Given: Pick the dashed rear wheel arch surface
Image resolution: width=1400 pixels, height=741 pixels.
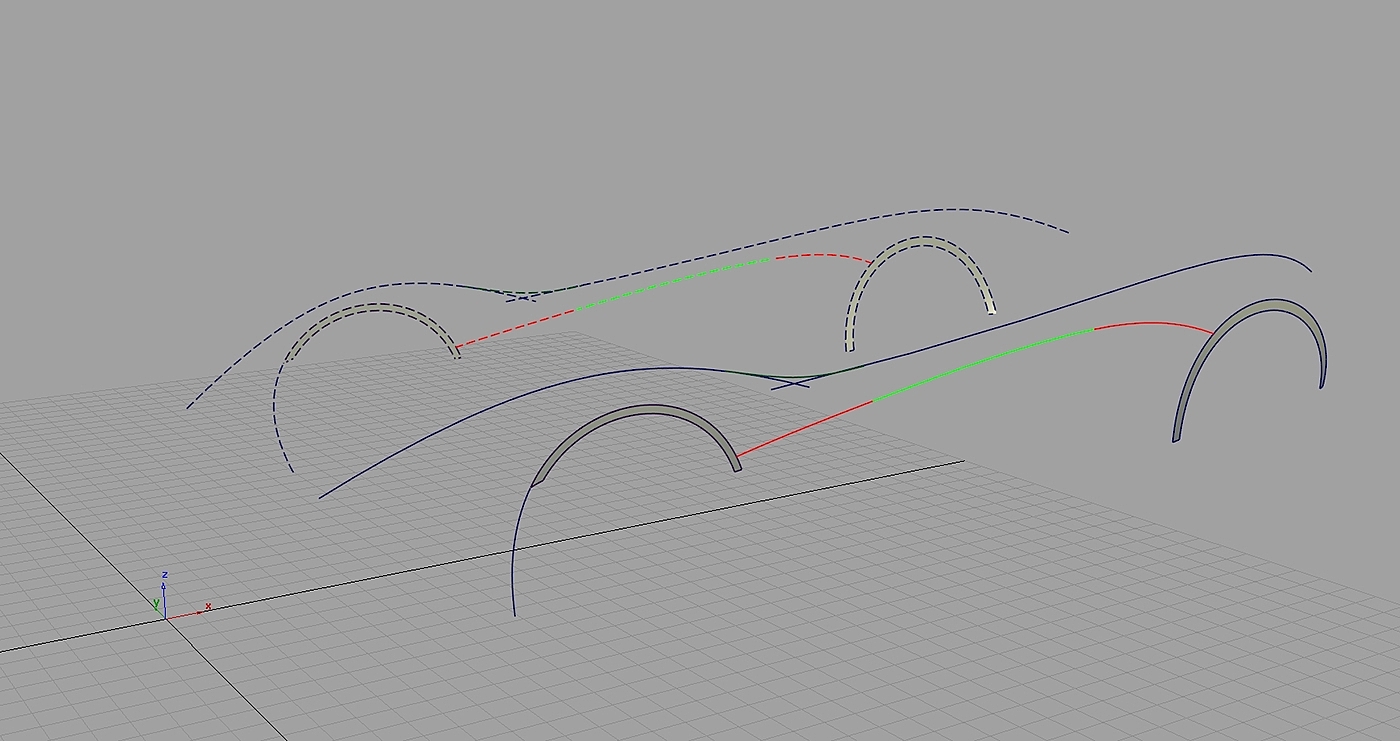Looking at the screenshot, I should click(x=918, y=242).
